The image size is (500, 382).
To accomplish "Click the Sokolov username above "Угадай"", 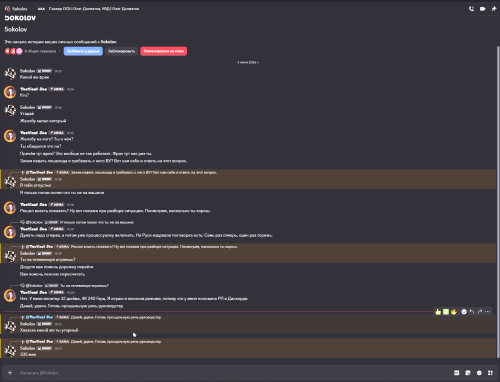I will click(27, 107).
